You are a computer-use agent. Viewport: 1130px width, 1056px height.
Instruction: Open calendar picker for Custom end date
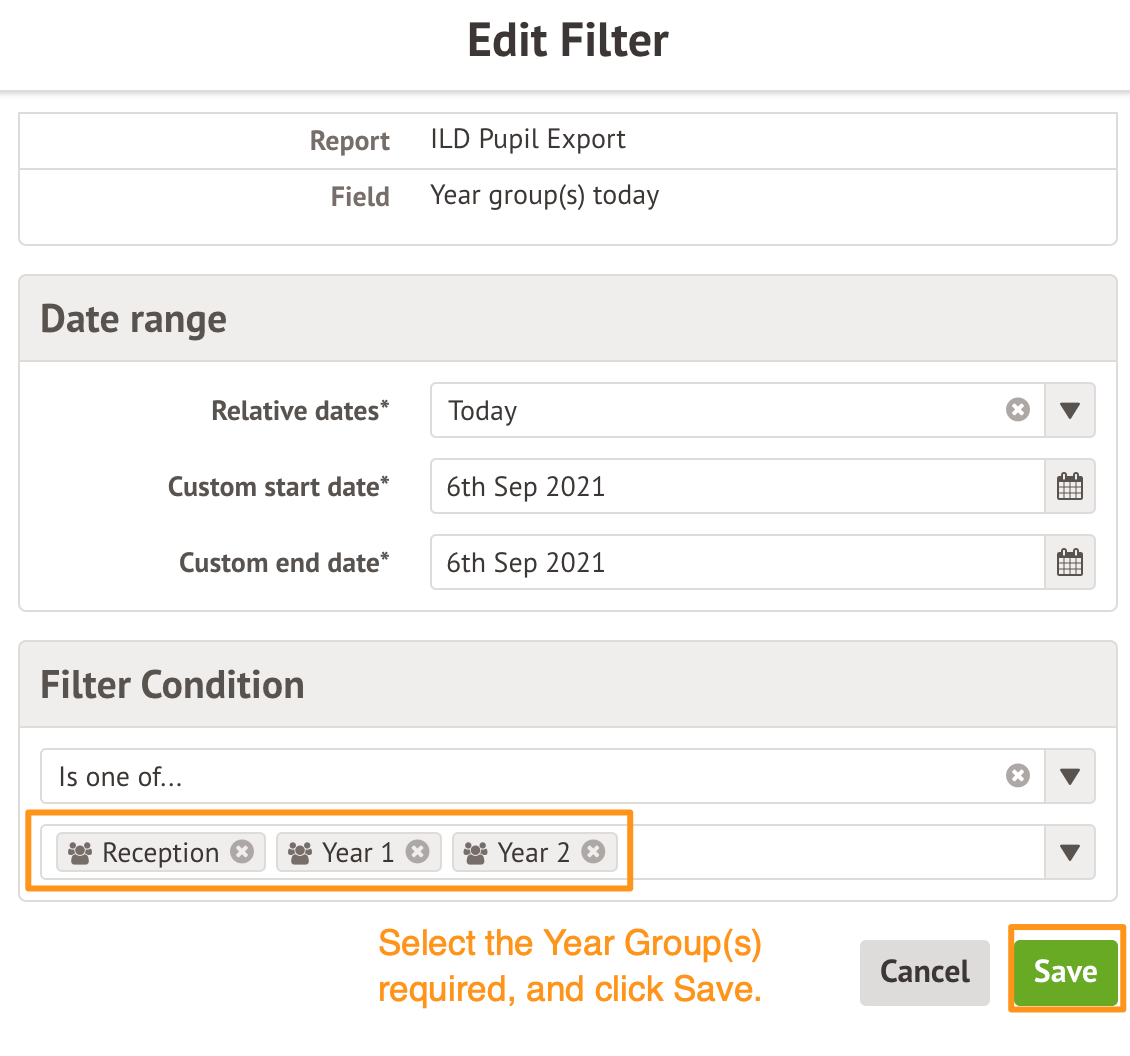pyautogui.click(x=1070, y=563)
